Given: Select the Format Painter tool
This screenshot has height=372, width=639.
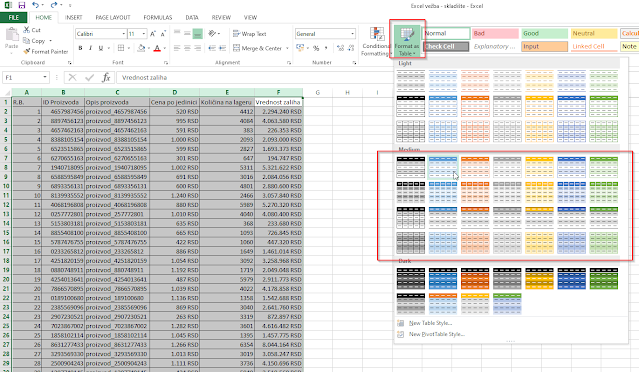Looking at the screenshot, I should coord(46,51).
